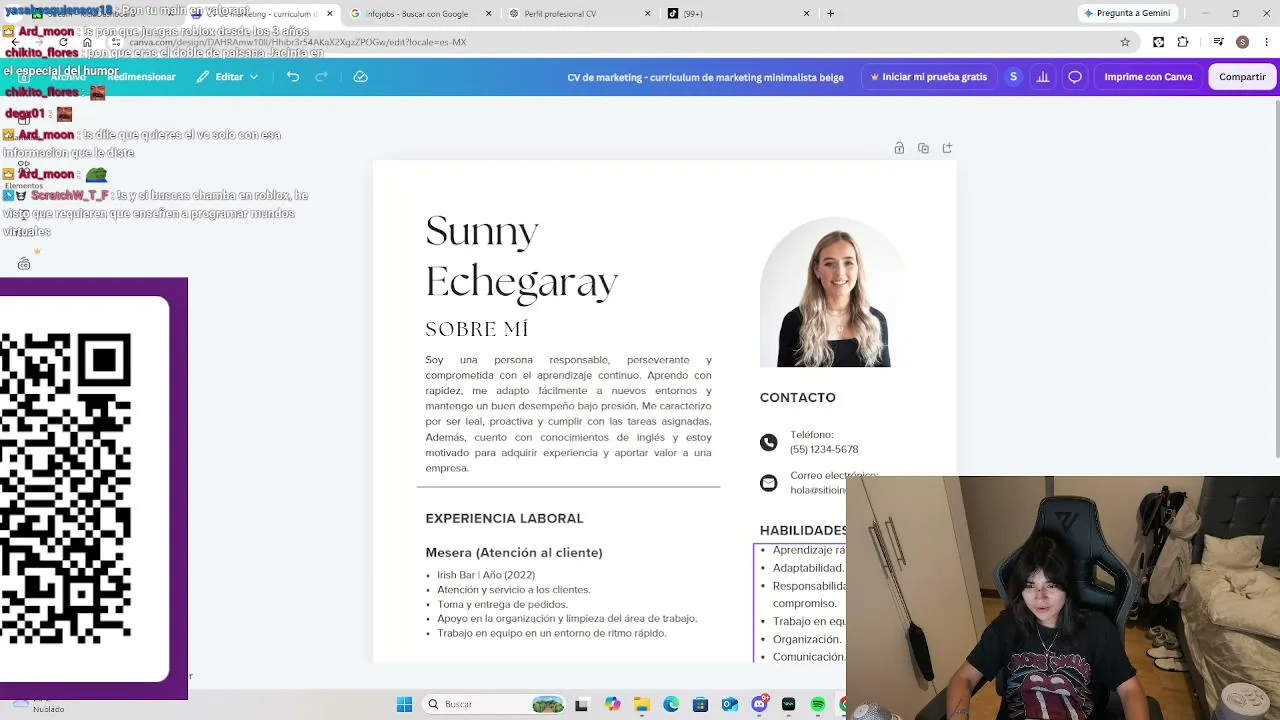
Task: Click the design title CV de marketing
Action: (x=705, y=77)
